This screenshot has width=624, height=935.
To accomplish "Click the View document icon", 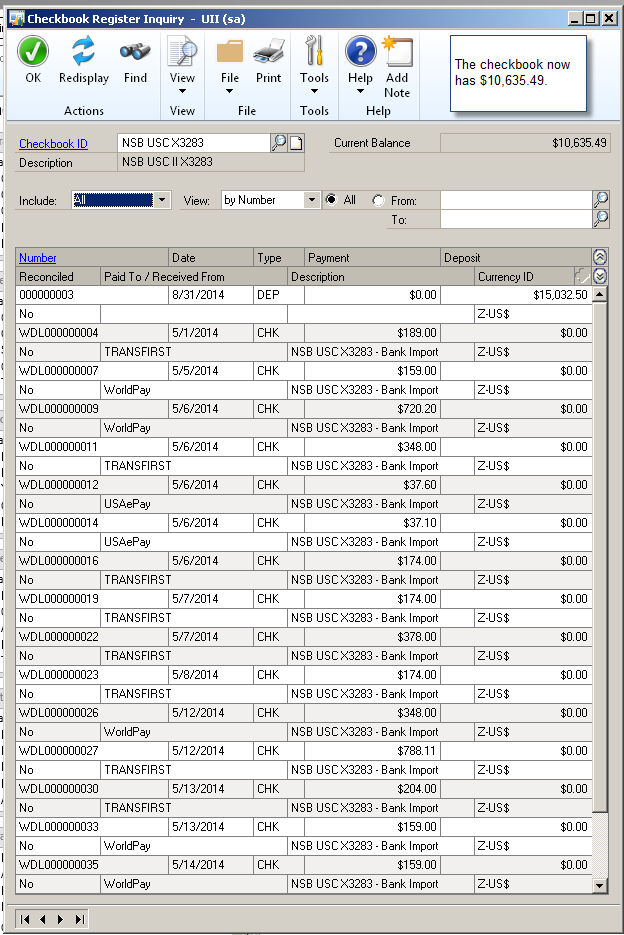I will [182, 51].
